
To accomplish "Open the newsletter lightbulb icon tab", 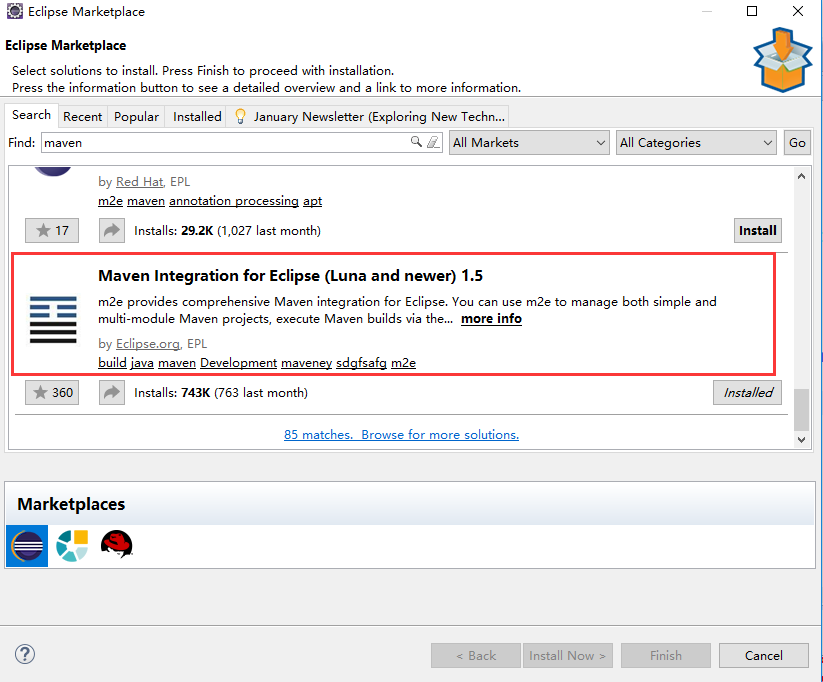I will pos(240,116).
